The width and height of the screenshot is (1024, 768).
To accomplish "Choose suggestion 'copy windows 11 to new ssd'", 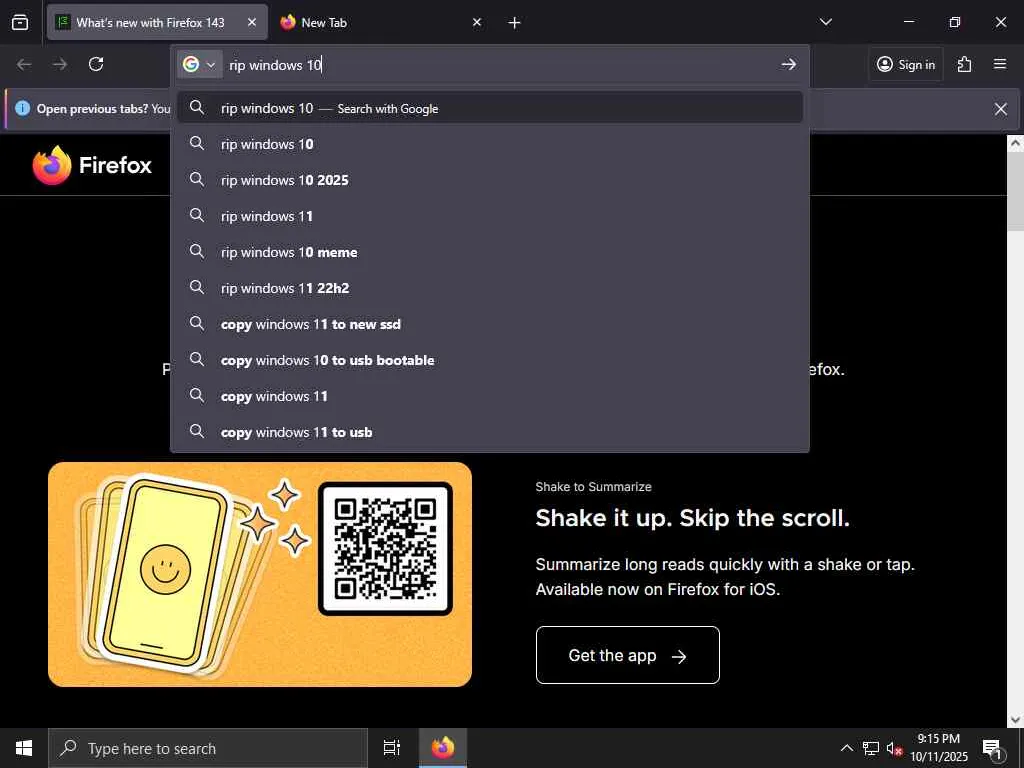I will coord(490,323).
